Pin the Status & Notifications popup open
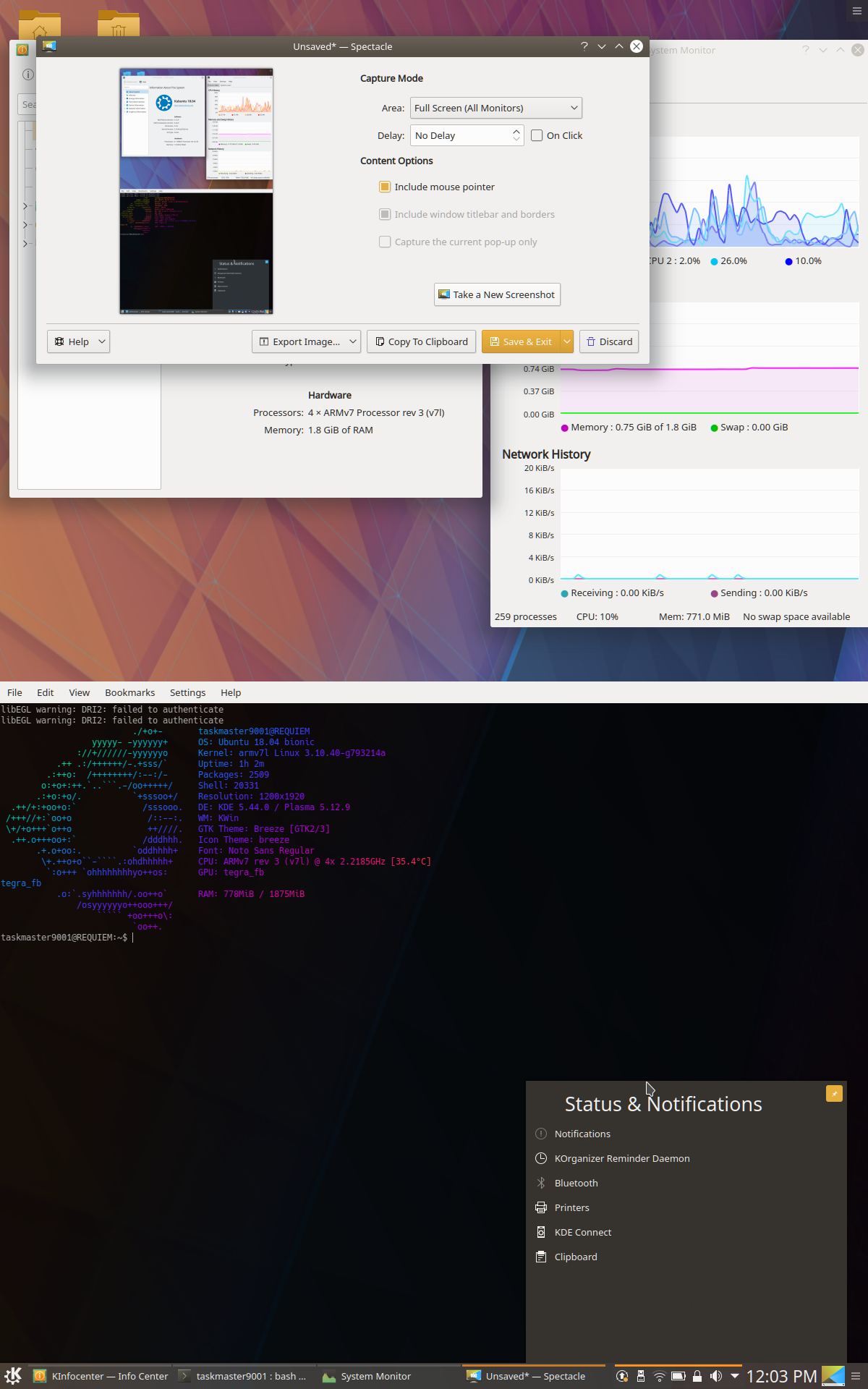The width and height of the screenshot is (868, 1389). coord(834,1093)
